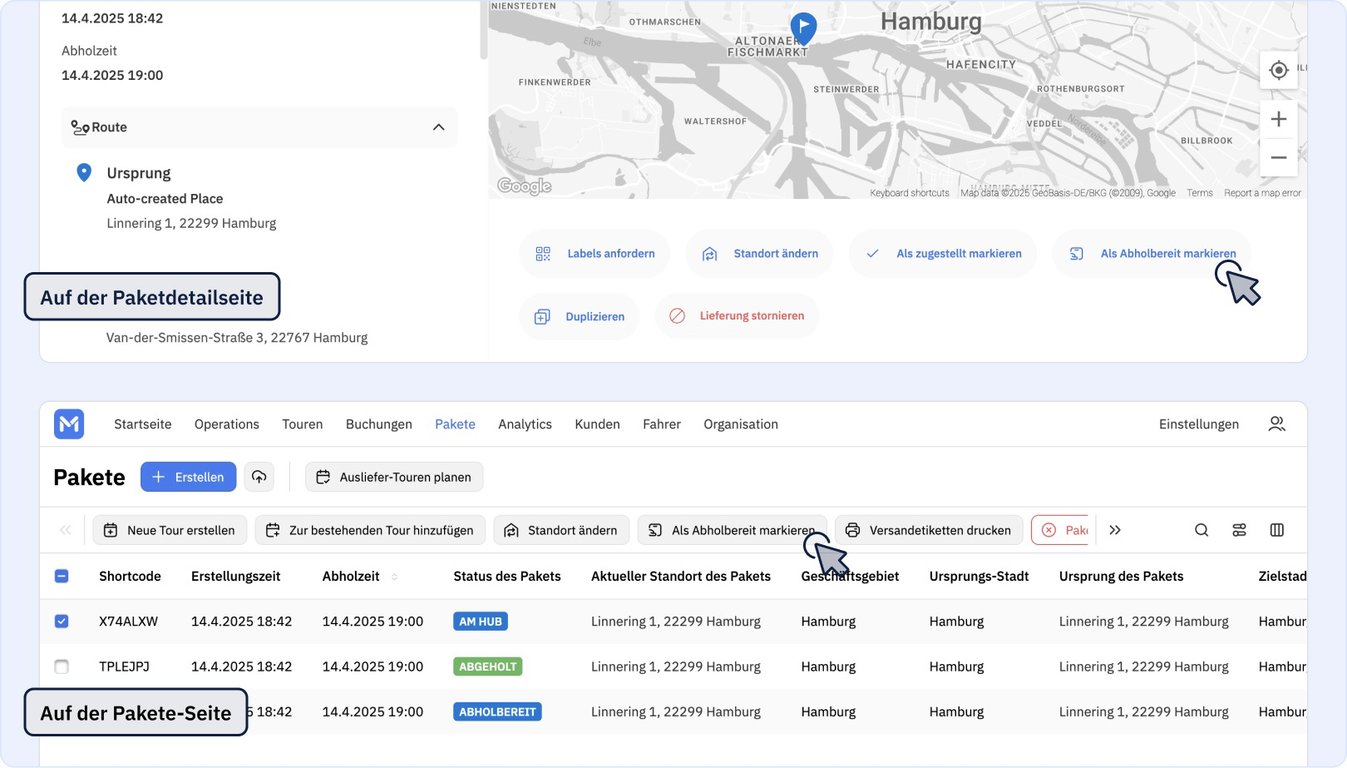Click the map Terms link

1200,193
